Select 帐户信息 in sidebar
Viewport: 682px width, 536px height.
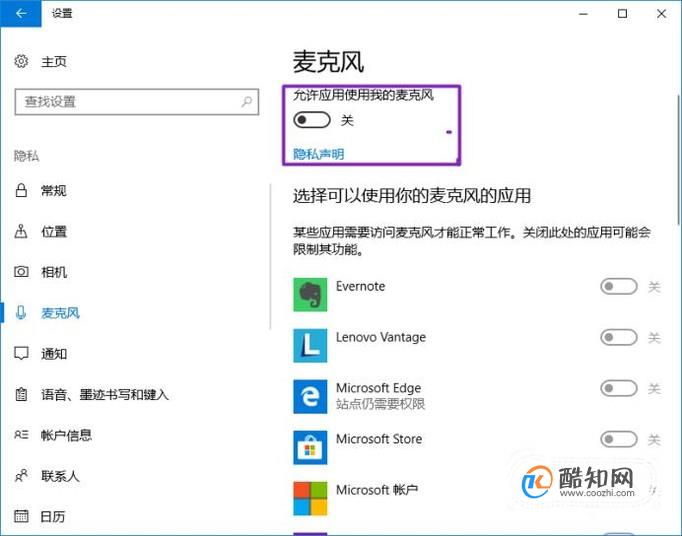click(67, 435)
